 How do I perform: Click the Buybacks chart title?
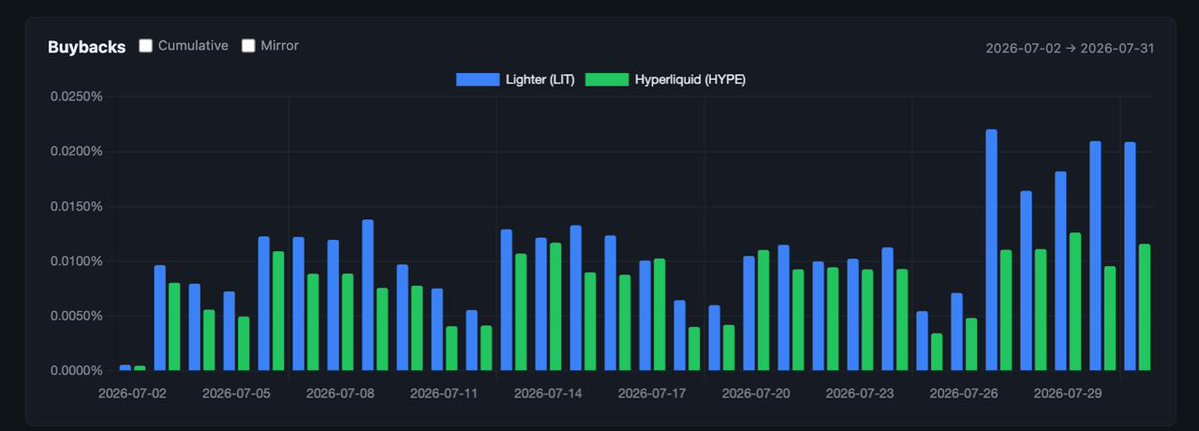point(86,47)
